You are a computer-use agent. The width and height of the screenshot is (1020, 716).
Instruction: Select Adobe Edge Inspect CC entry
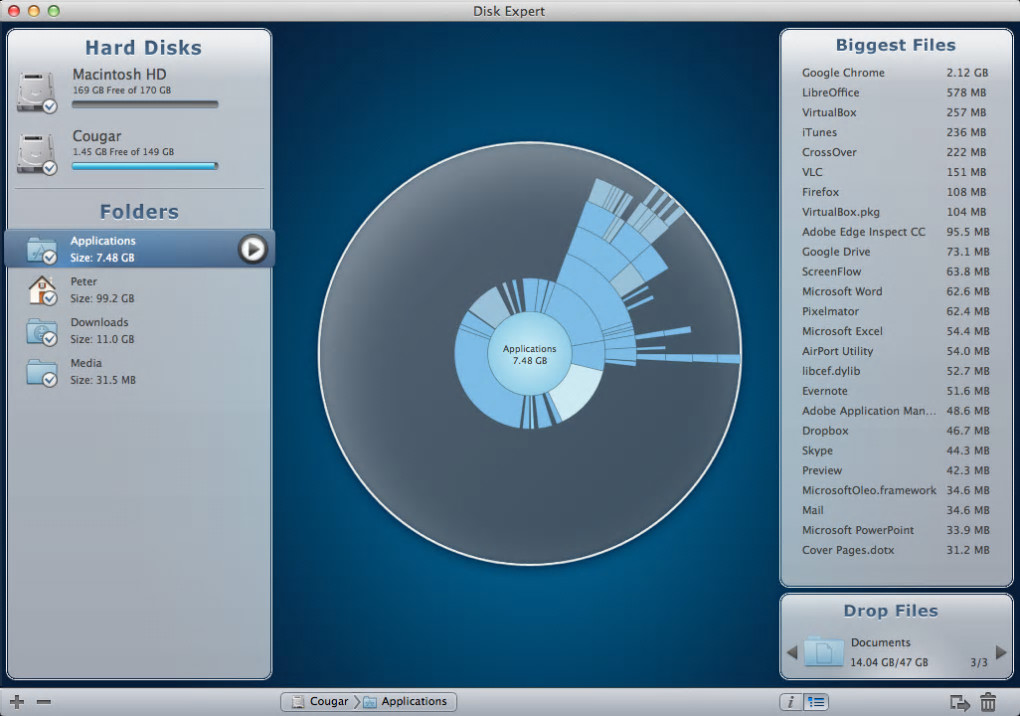click(895, 232)
